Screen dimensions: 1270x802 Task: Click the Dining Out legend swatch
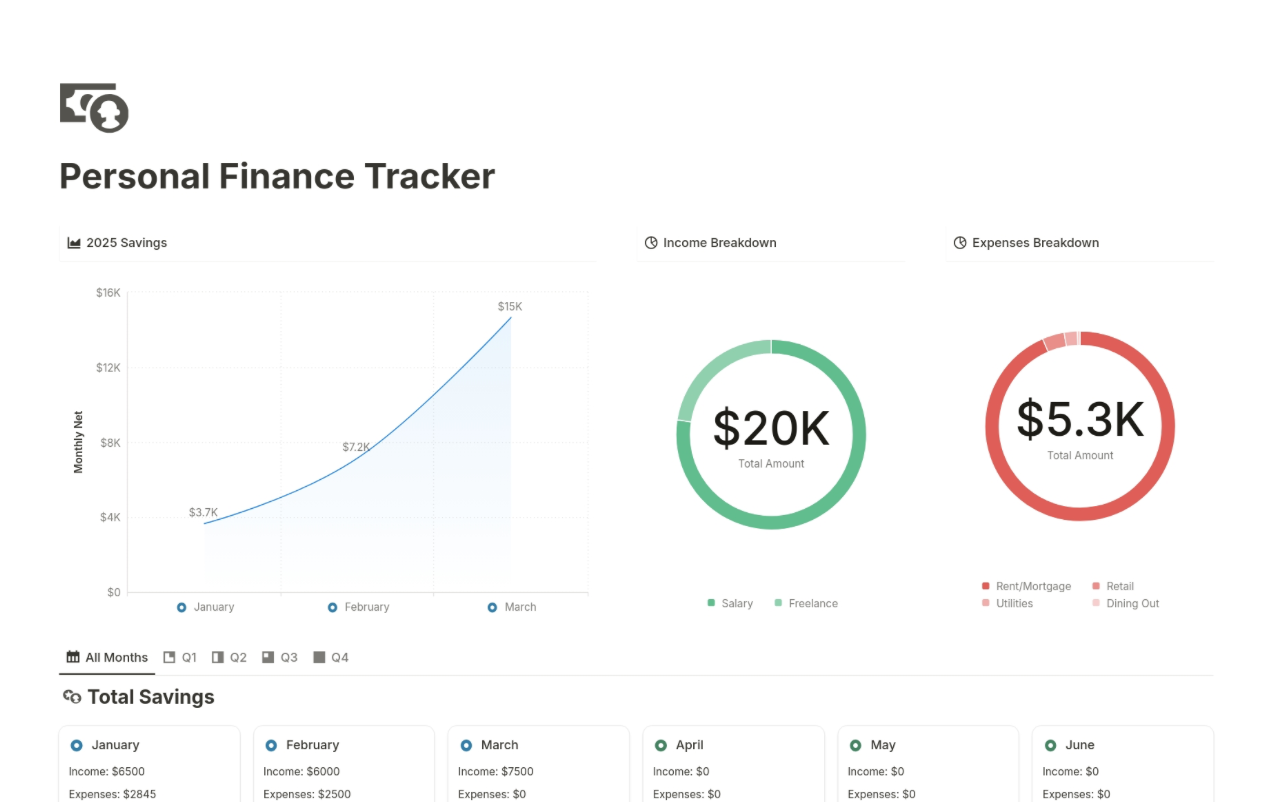pyautogui.click(x=1096, y=604)
